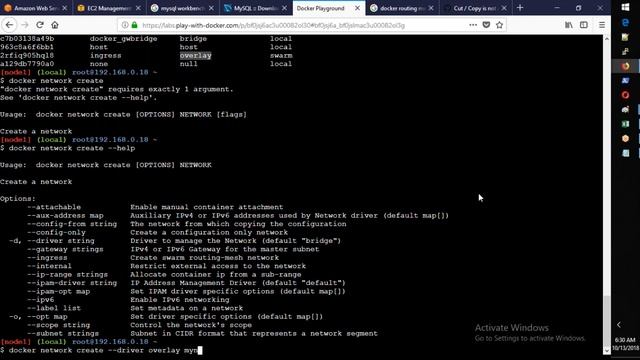The image size is (640, 360).
Task: Click the 'docker_gwbridge' network name
Action: click(x=124, y=39)
